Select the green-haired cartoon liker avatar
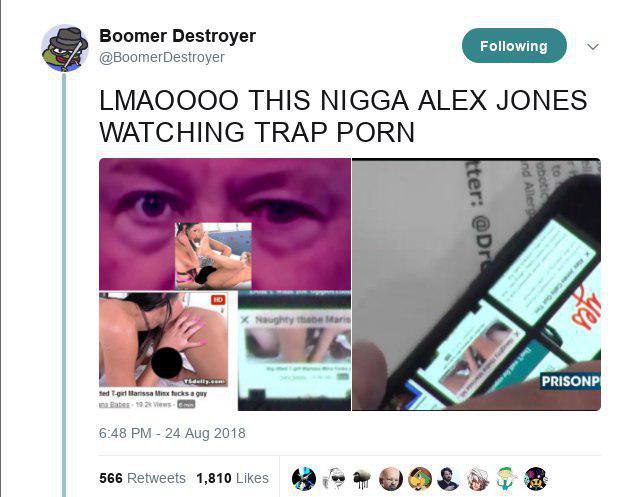 point(507,478)
